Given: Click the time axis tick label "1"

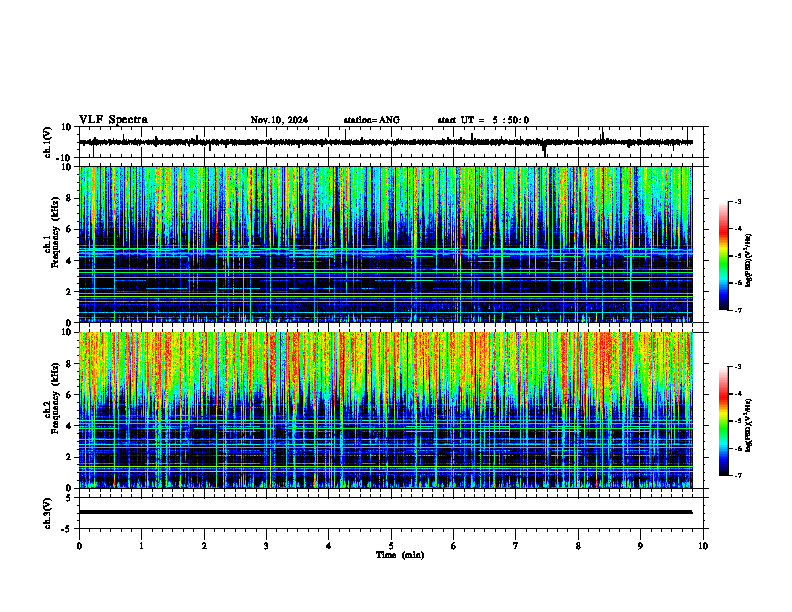Looking at the screenshot, I should (141, 546).
